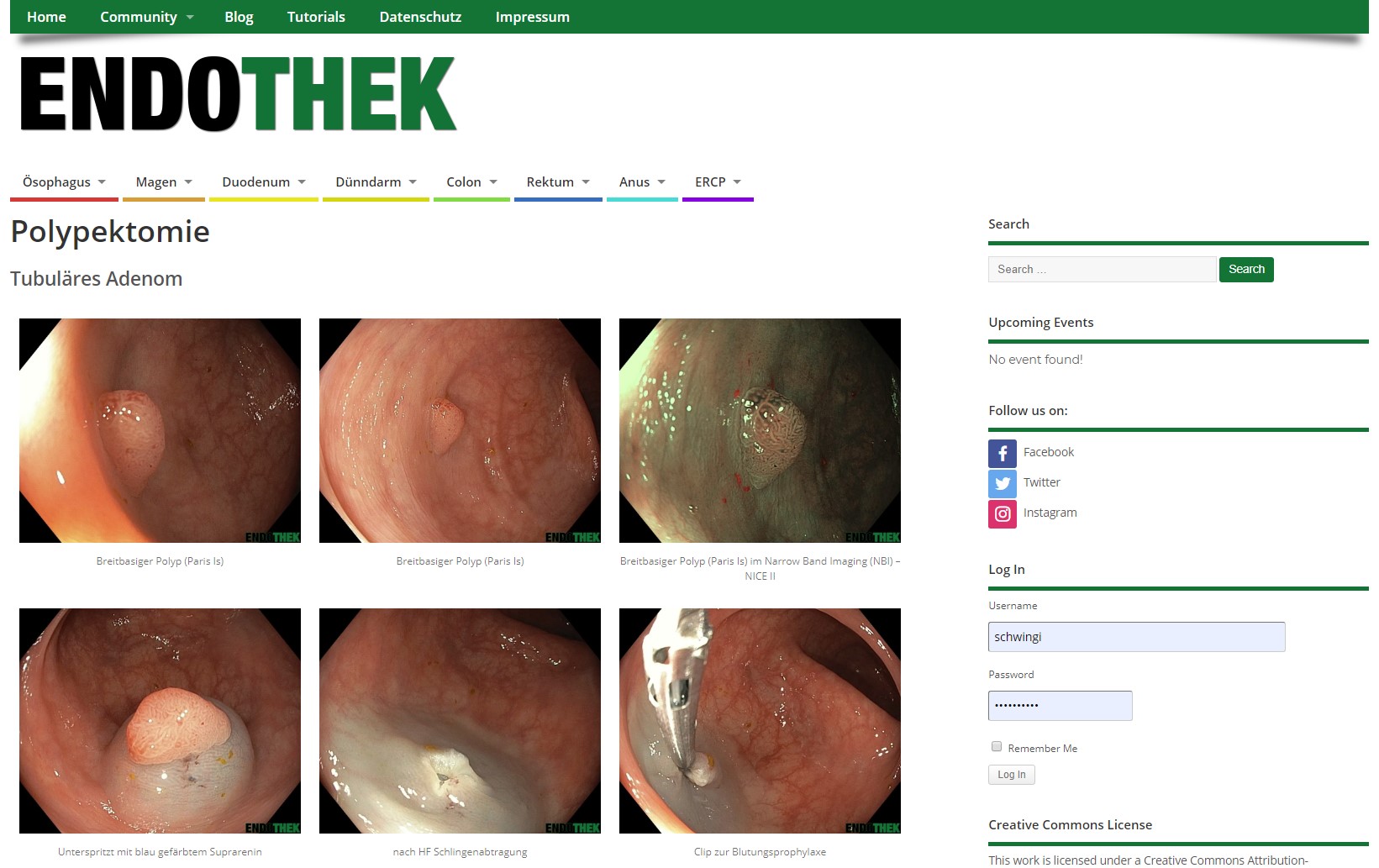The width and height of the screenshot is (1379, 868).
Task: Expand the ERCP category menu
Action: 718,182
